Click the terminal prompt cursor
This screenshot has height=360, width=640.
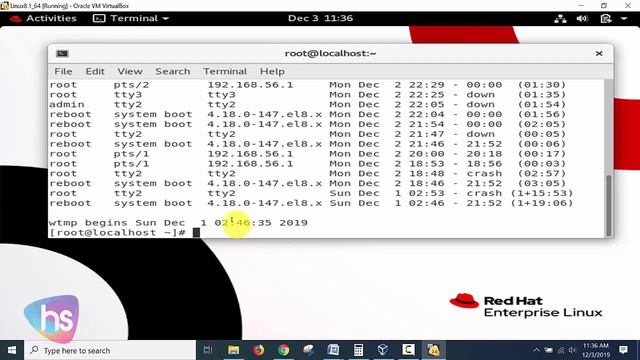tap(196, 232)
